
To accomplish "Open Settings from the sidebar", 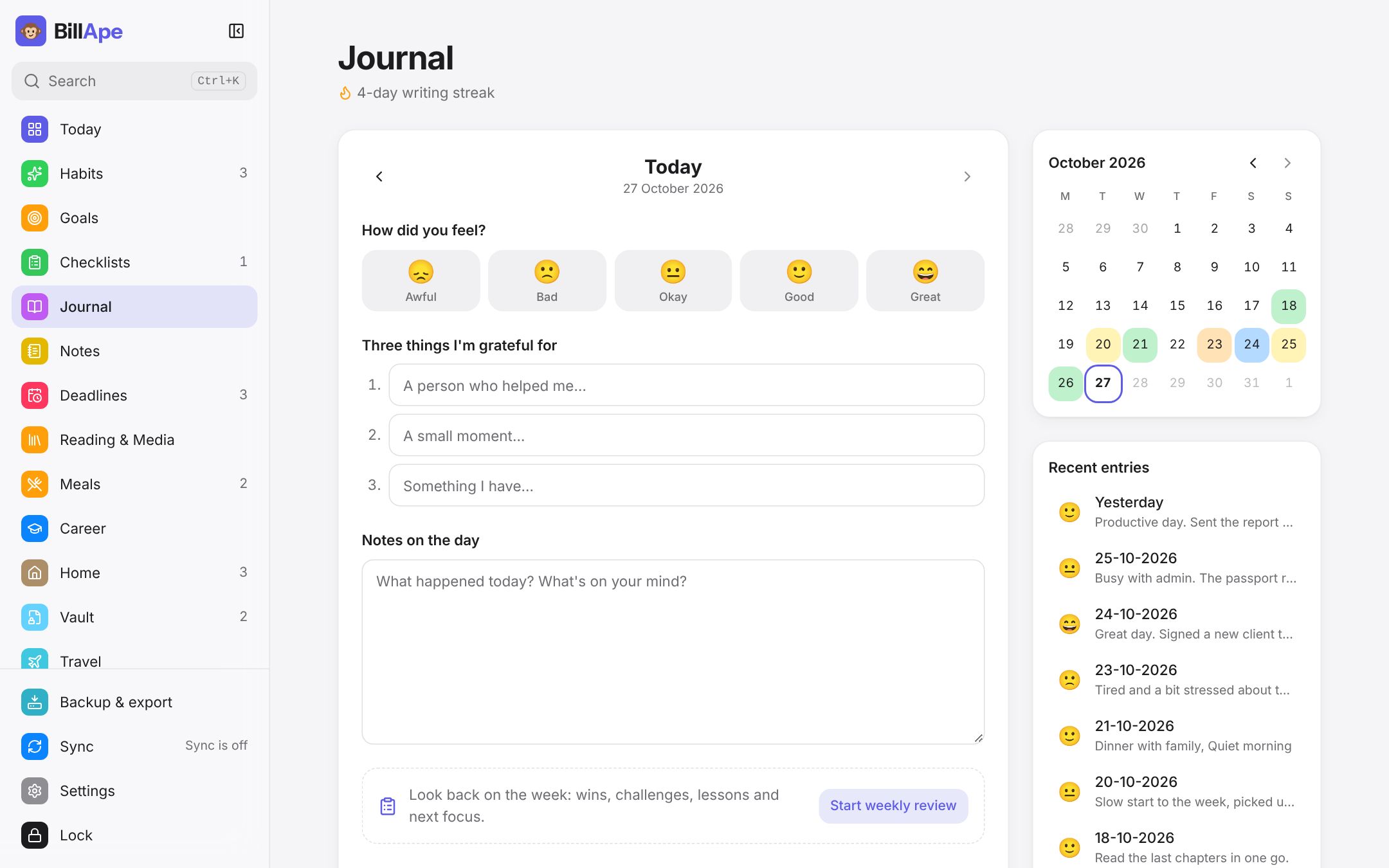I will click(x=134, y=791).
